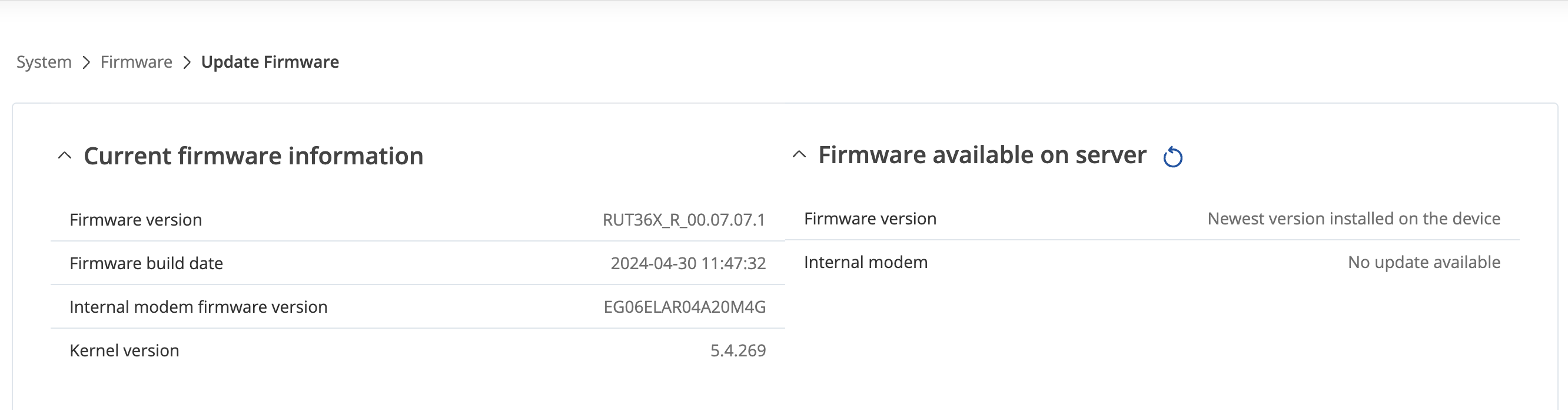Select the 2024-04-30 11:47:32 build date value
Viewport: 1568px width, 410px height.
[x=688, y=263]
